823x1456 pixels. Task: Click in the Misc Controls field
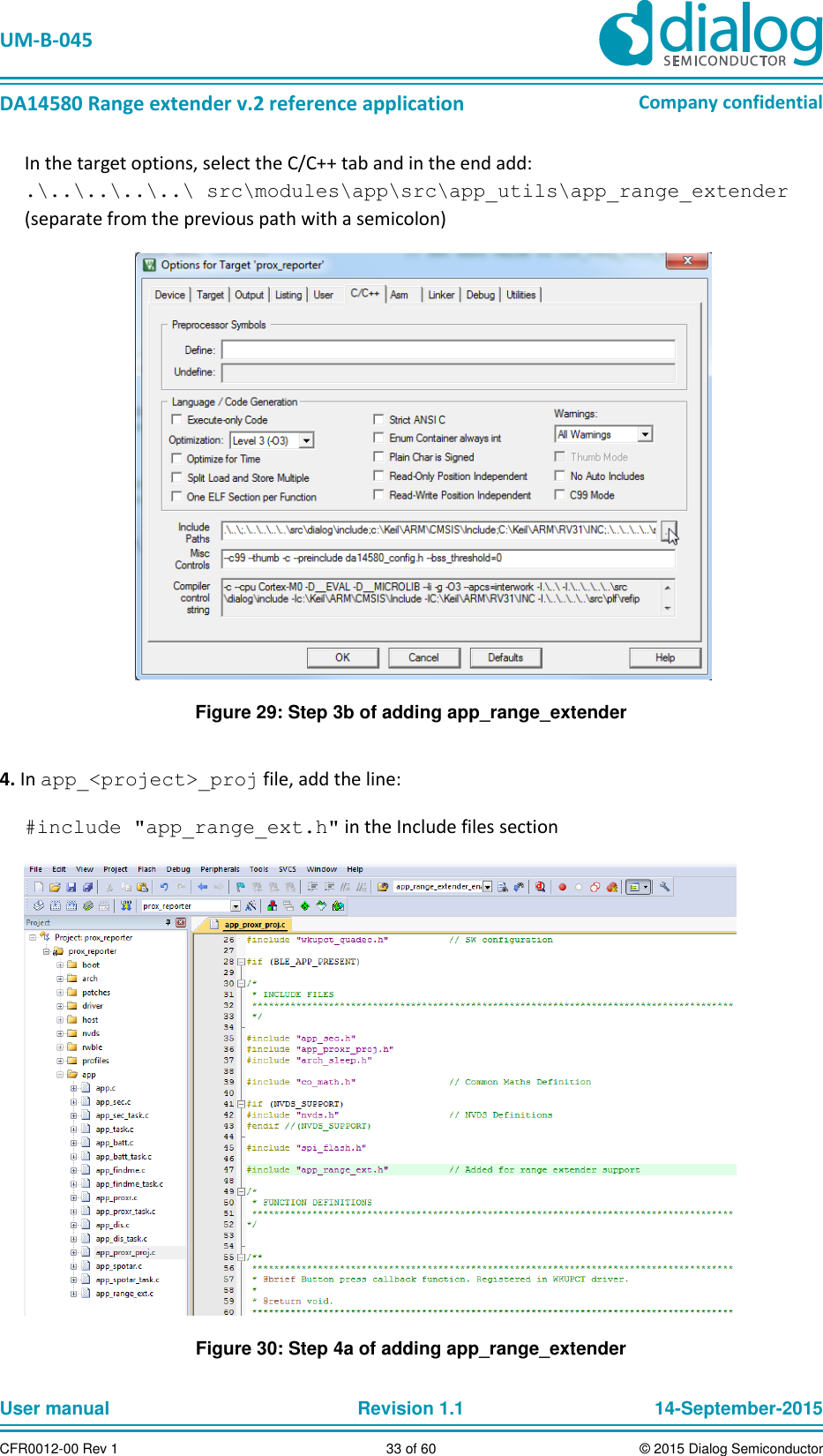pos(448,558)
